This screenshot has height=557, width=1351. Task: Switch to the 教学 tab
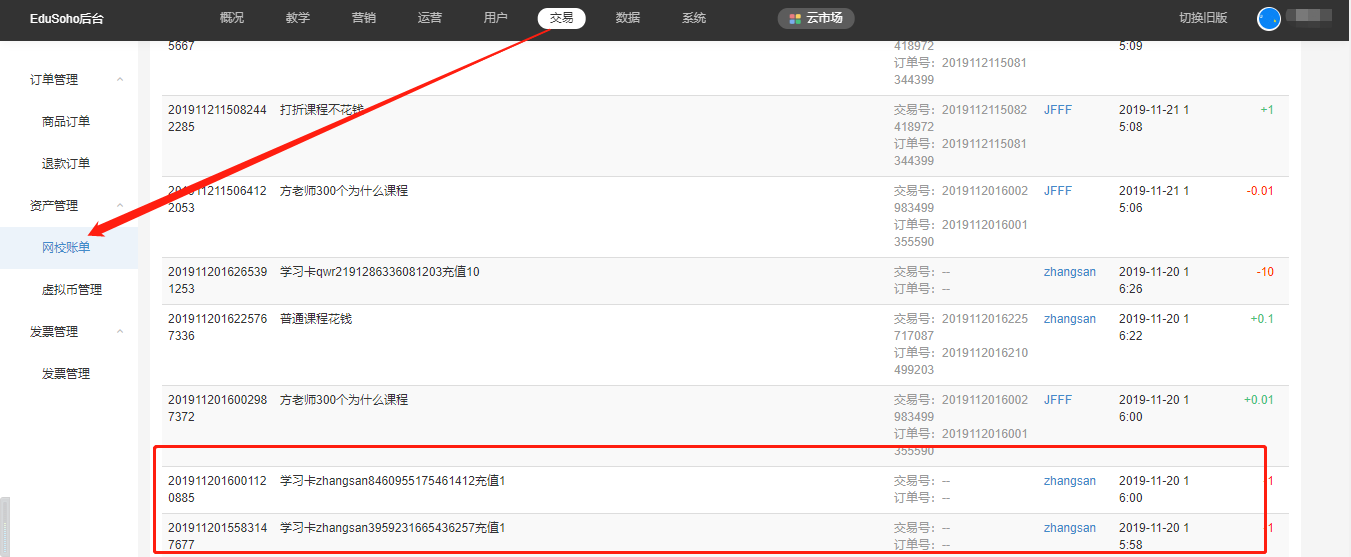[x=297, y=18]
